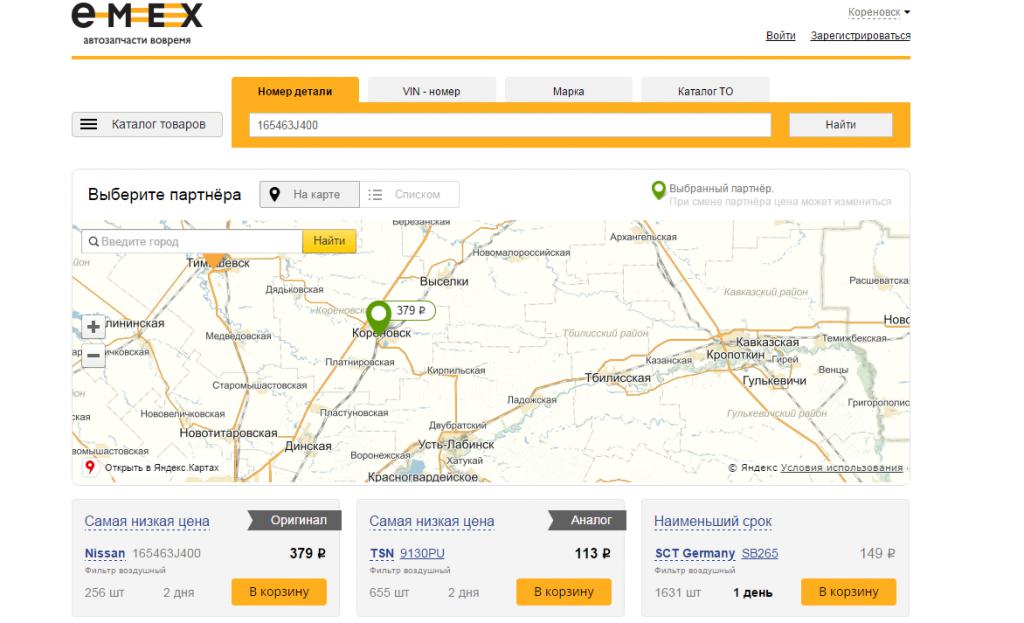Add Nissan 165463J400 to cart
Viewport: 1024px width, 623px height.
(279, 592)
